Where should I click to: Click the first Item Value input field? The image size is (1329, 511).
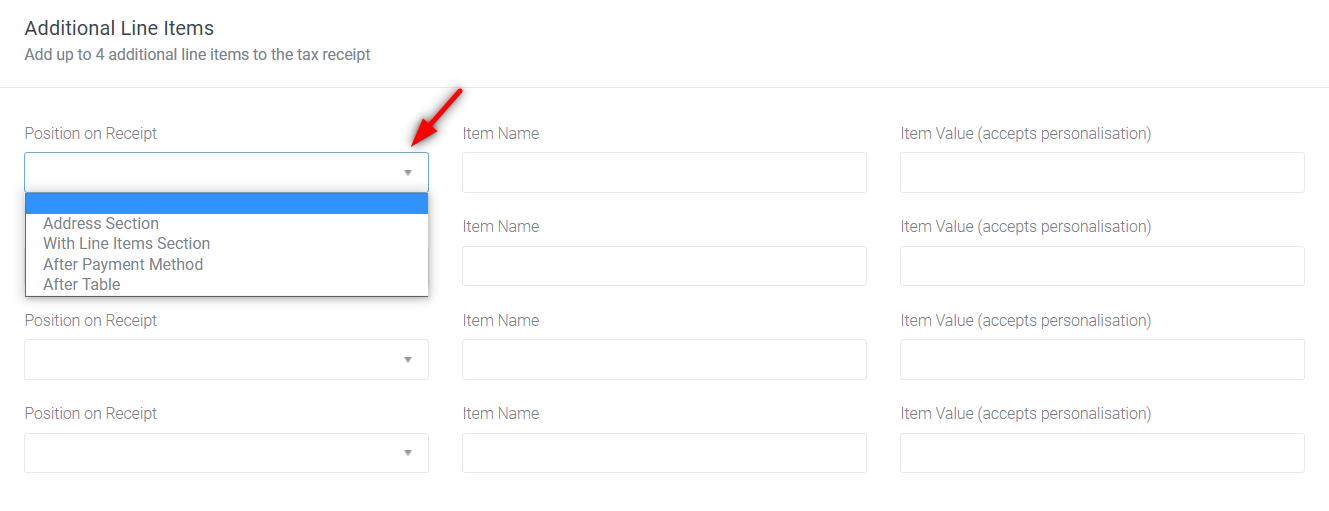[x=1102, y=172]
